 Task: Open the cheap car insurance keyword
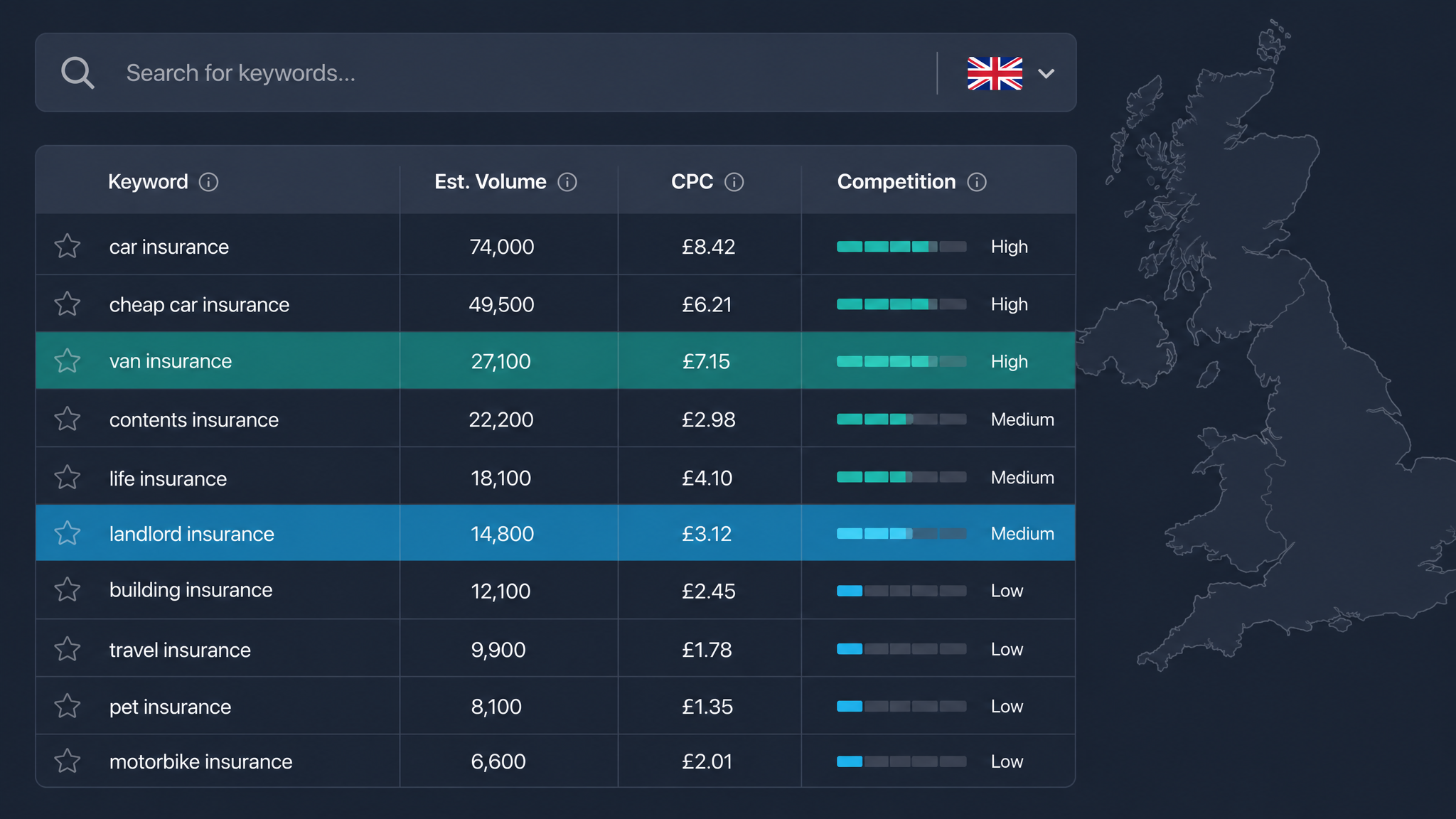tap(199, 304)
